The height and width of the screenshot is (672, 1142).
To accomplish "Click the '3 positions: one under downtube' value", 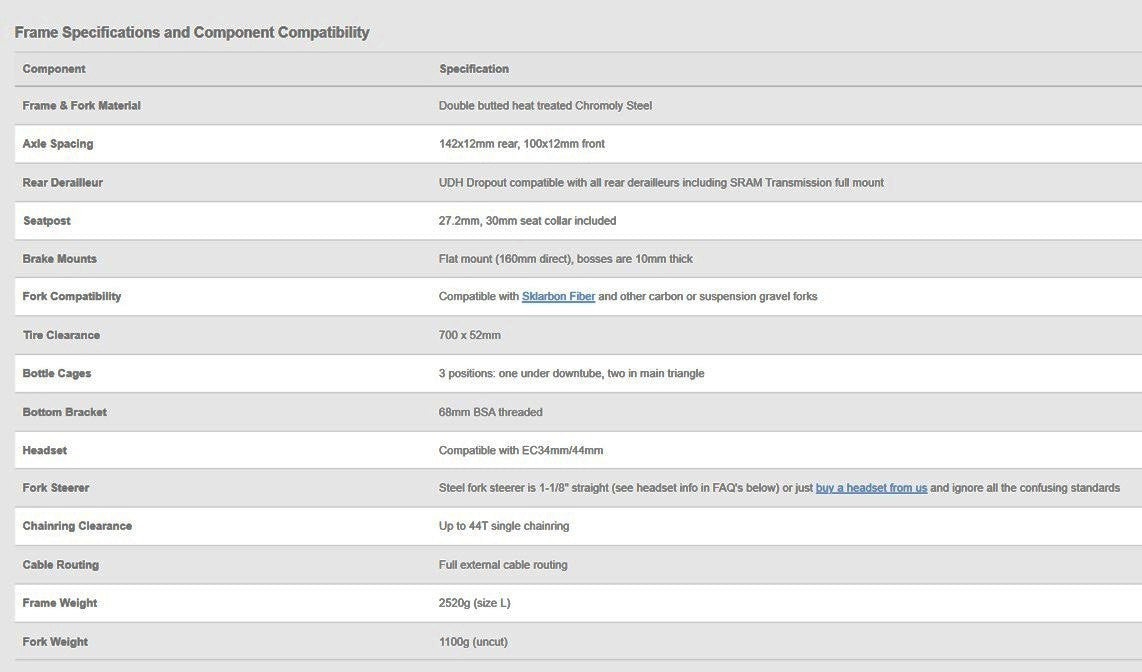I will (572, 373).
